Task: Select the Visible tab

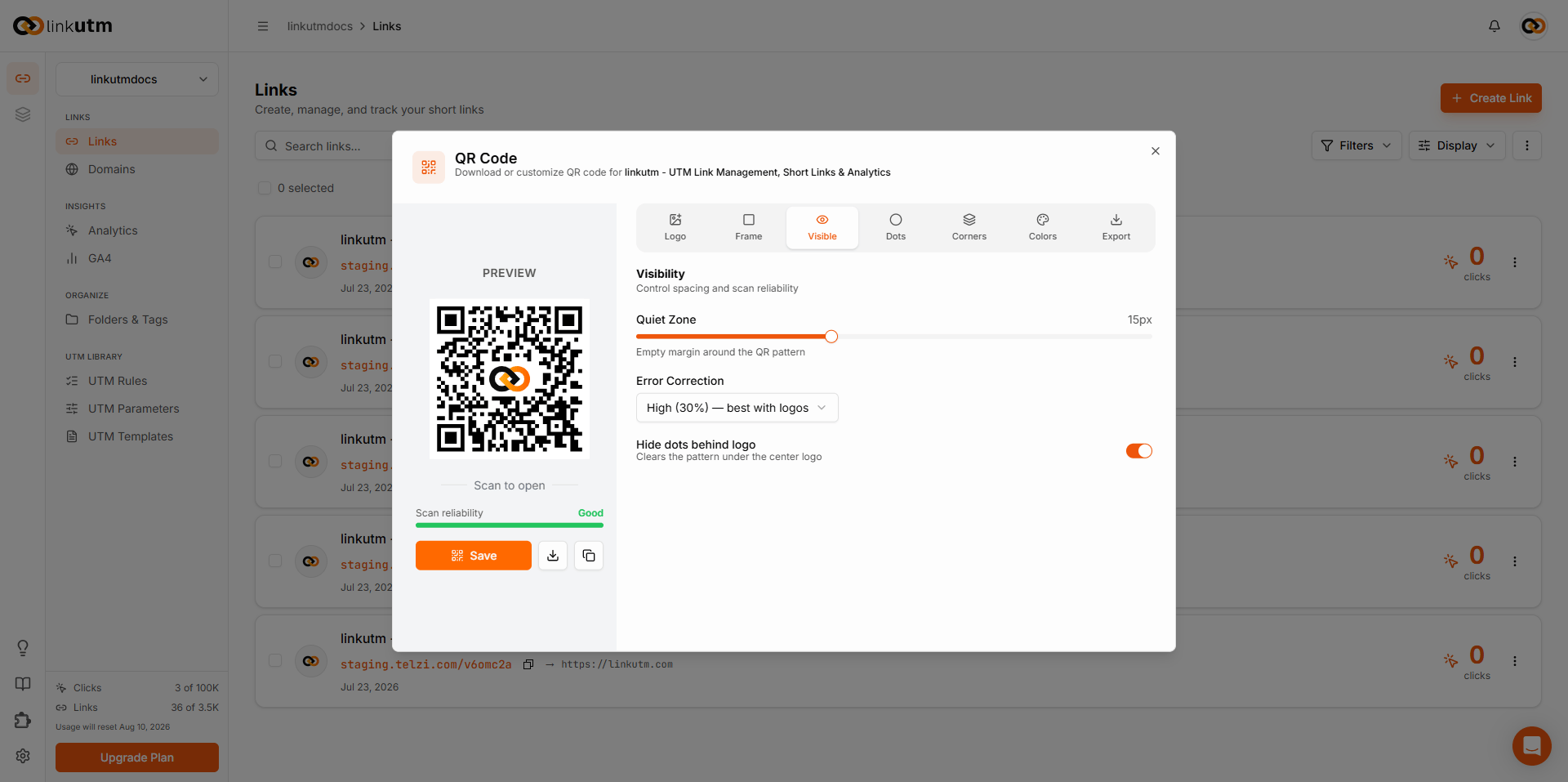Action: coord(822,227)
